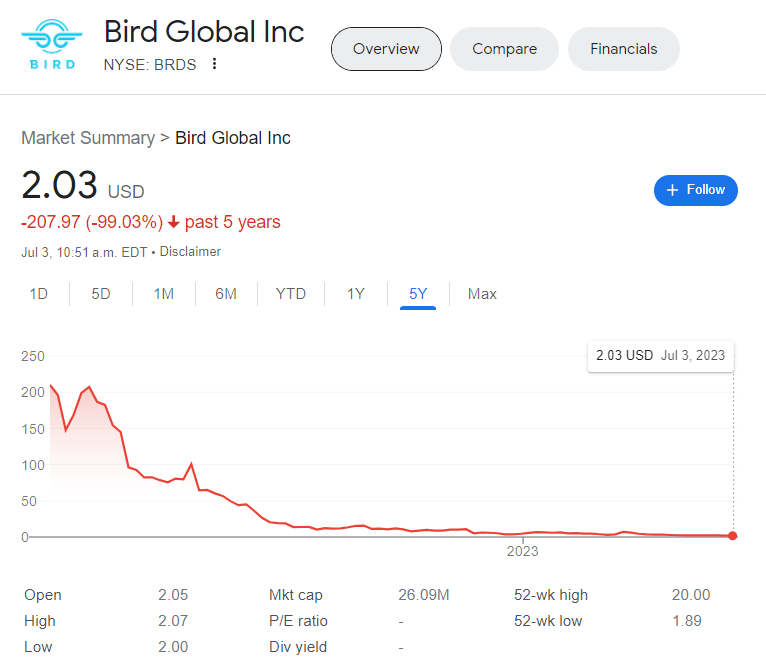Switch chart to YTD range
Image resolution: width=766 pixels, height=666 pixels.
click(291, 294)
